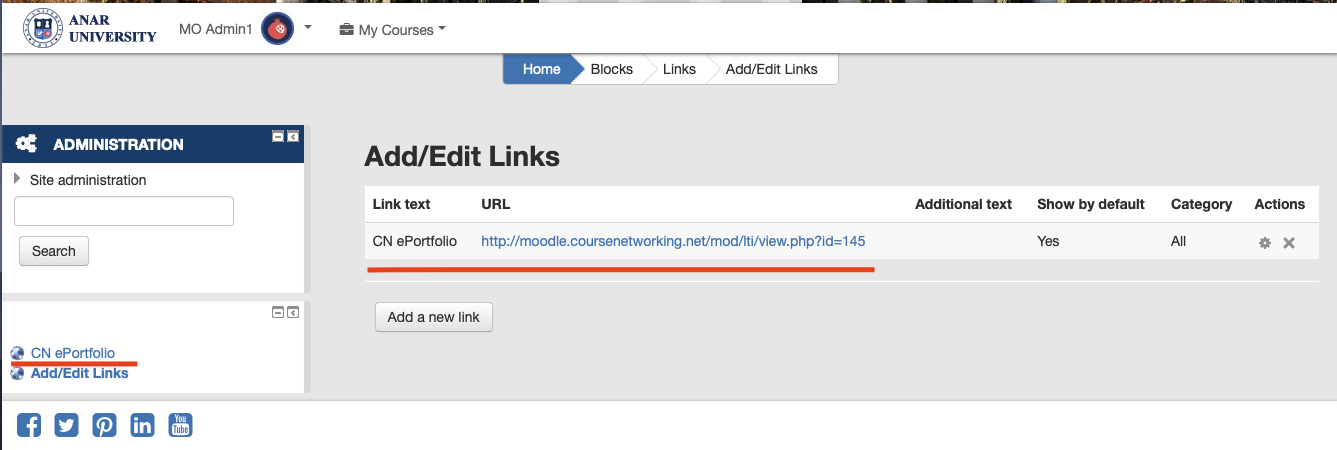Open the Facebook social icon
This screenshot has height=450, width=1337.
click(29, 425)
